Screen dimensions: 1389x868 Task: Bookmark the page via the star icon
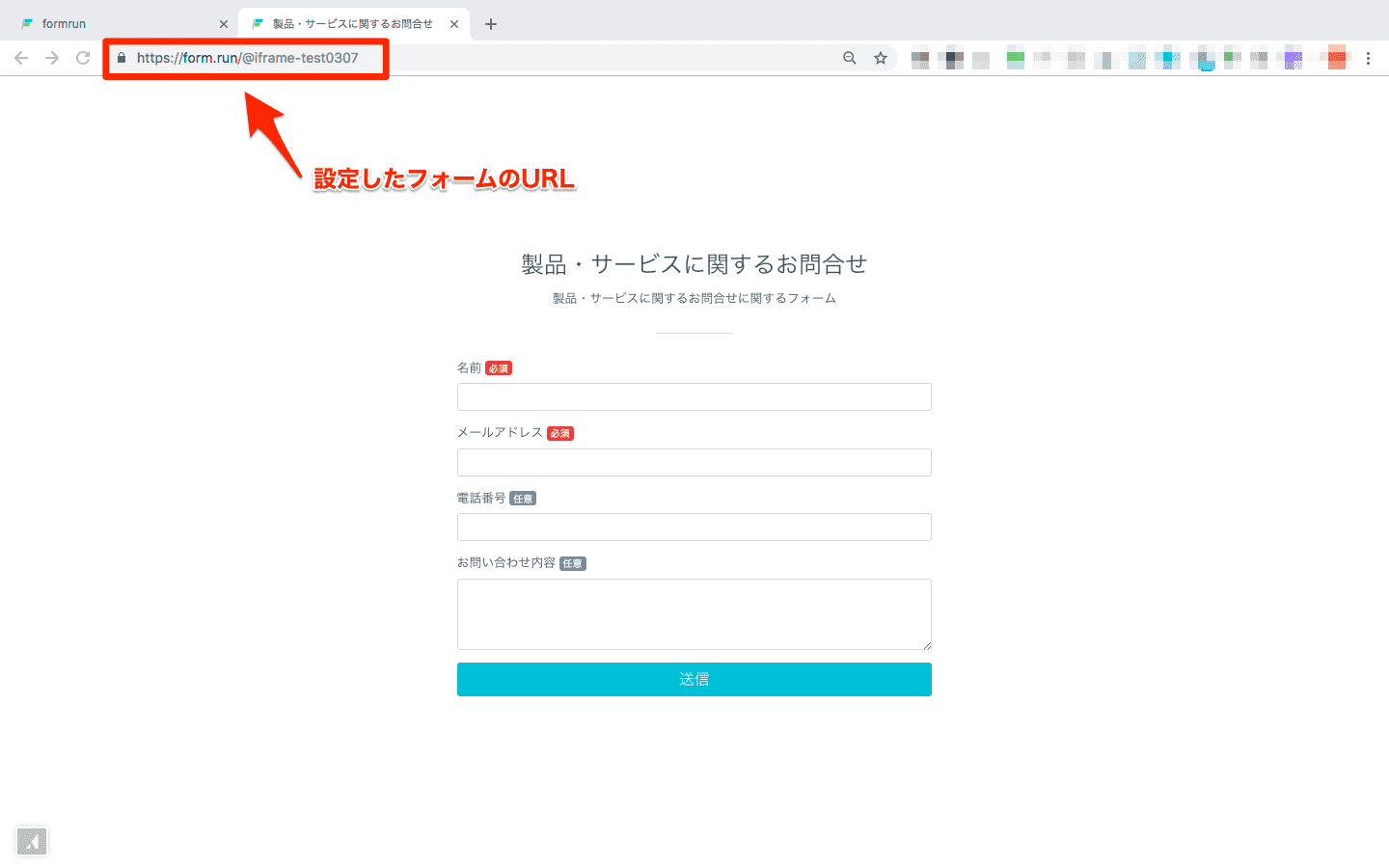click(x=880, y=58)
